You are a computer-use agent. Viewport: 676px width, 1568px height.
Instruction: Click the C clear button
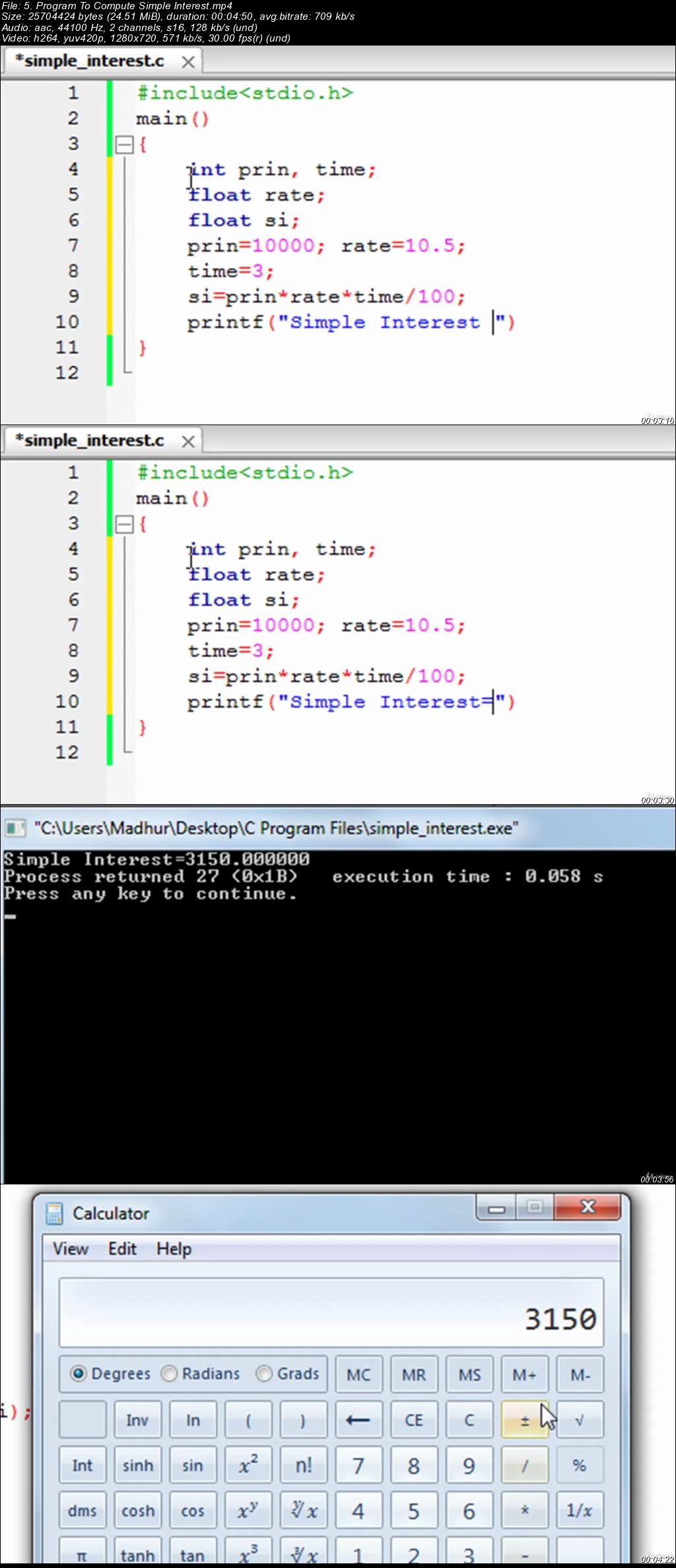coord(469,1419)
